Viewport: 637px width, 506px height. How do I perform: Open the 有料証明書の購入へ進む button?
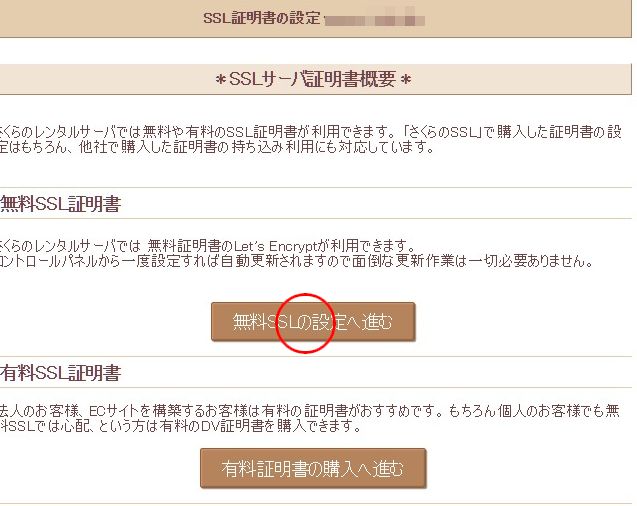click(313, 468)
